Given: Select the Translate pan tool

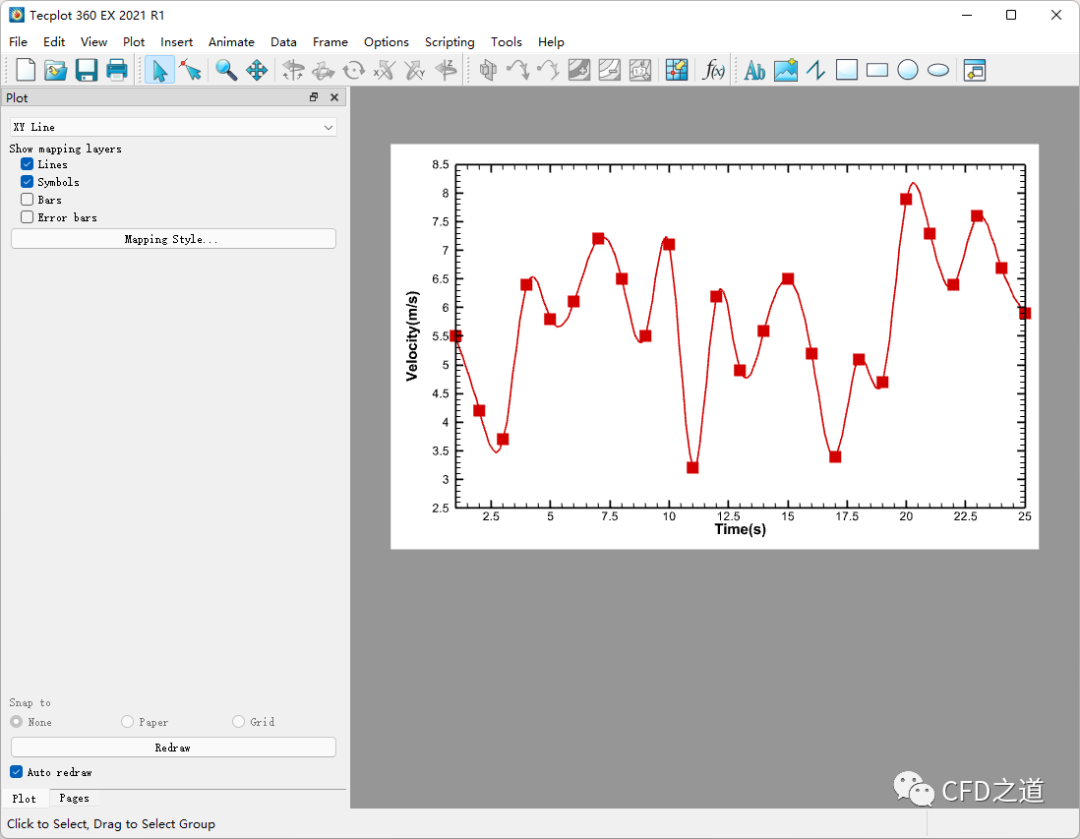Looking at the screenshot, I should click(256, 70).
